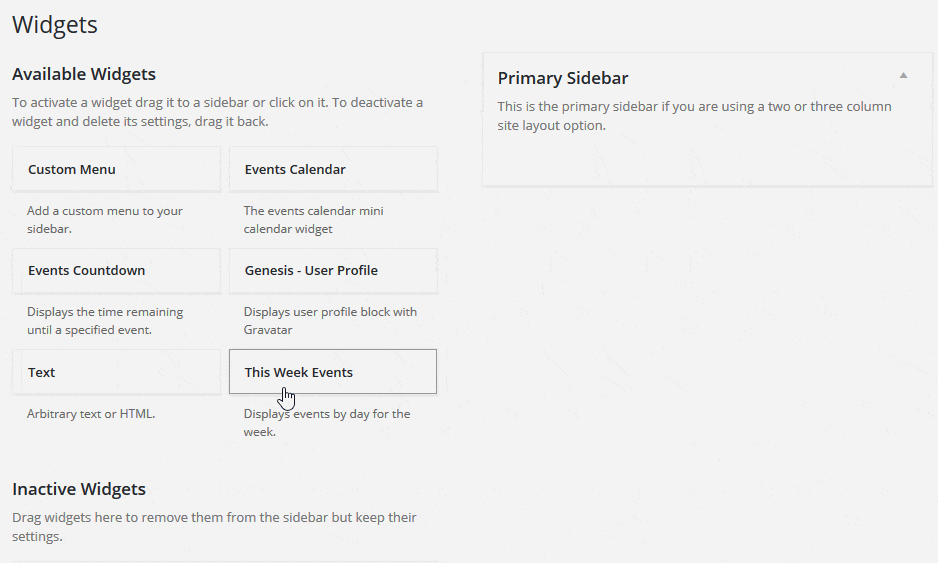Activate the This Week Events widget
The width and height of the screenshot is (938, 563).
click(333, 372)
